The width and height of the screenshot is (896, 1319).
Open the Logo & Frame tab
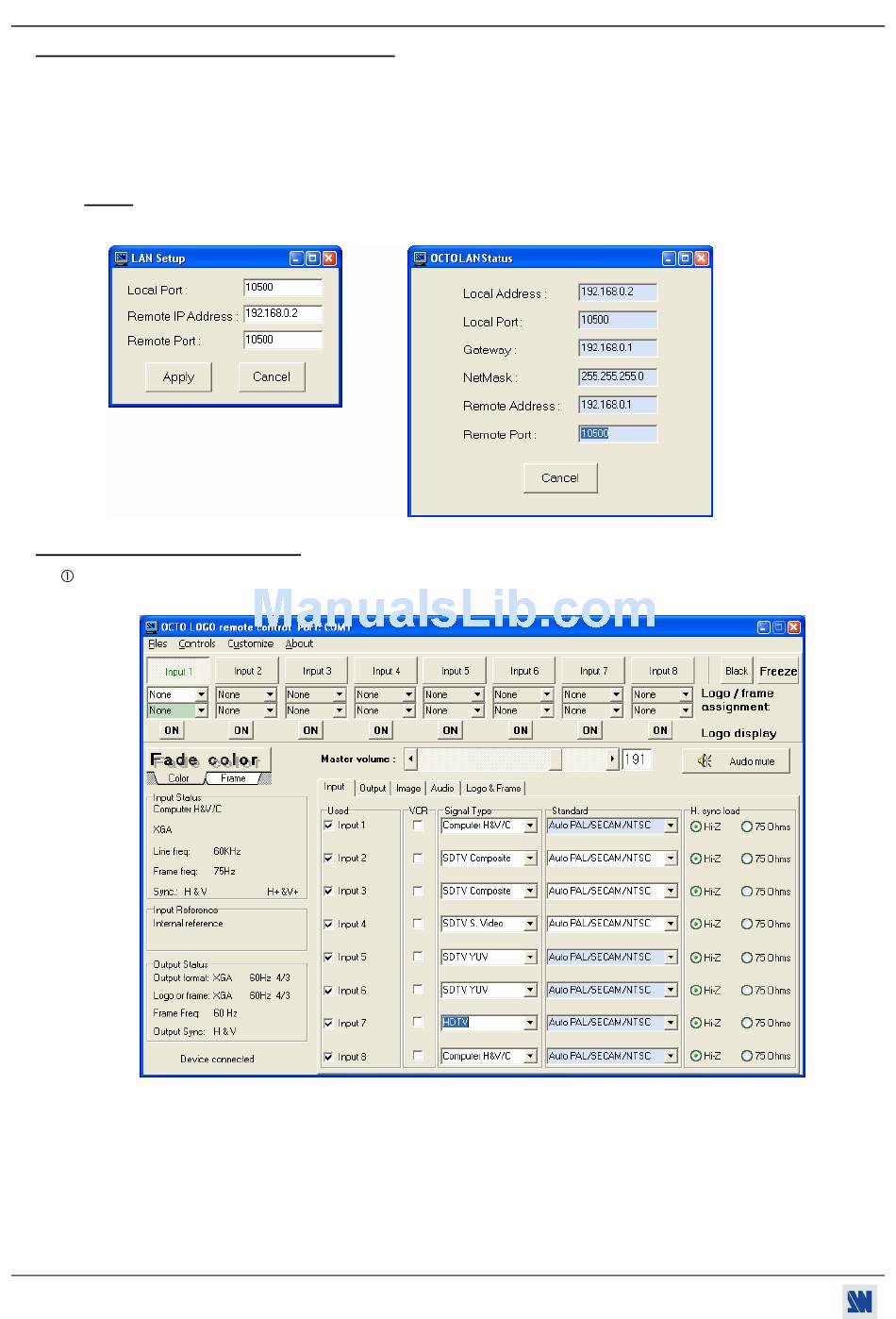click(493, 788)
